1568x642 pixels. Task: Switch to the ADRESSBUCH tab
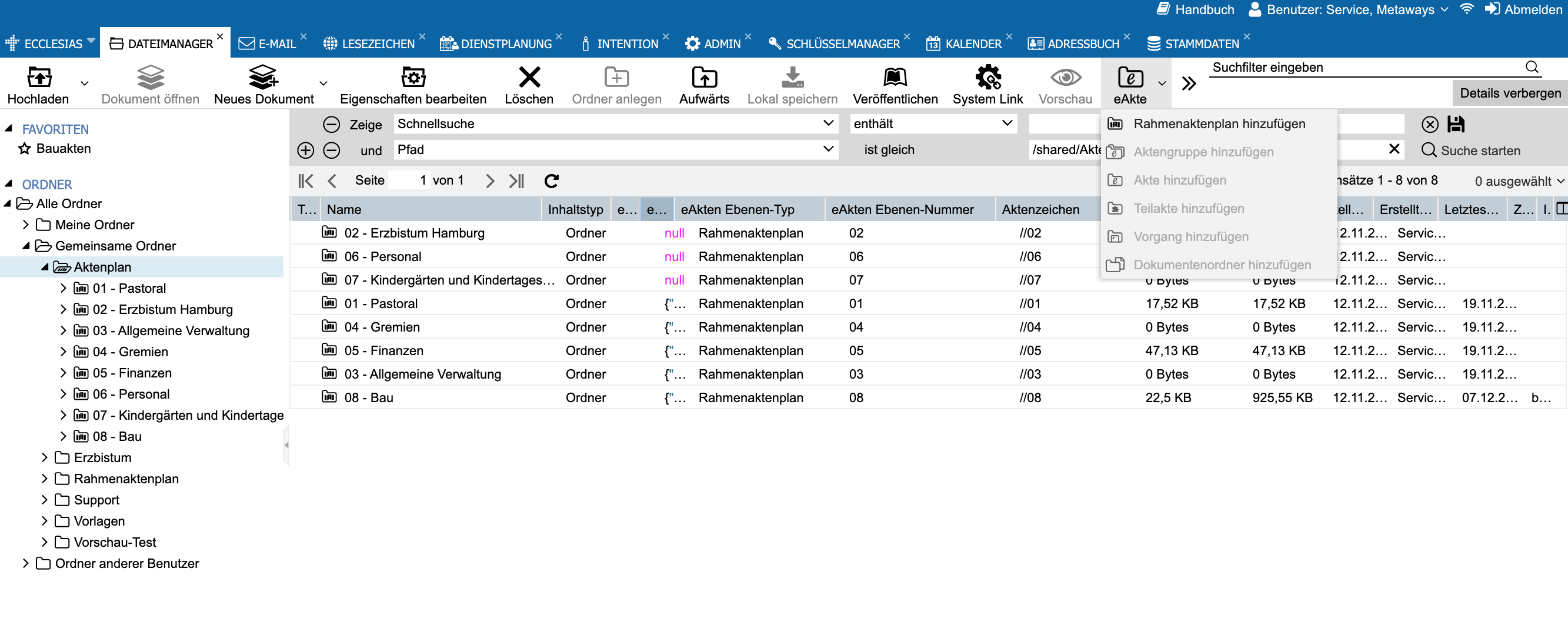tap(1073, 44)
